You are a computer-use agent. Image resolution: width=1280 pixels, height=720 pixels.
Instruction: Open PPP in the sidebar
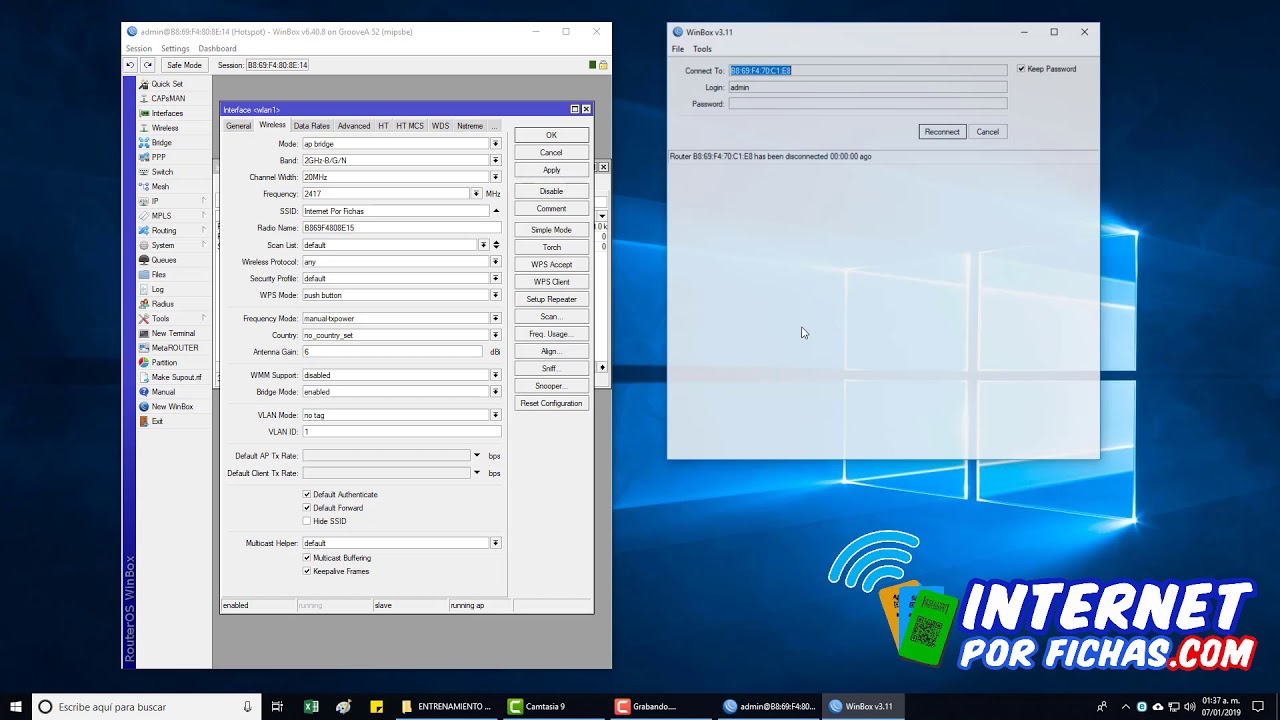pos(158,157)
